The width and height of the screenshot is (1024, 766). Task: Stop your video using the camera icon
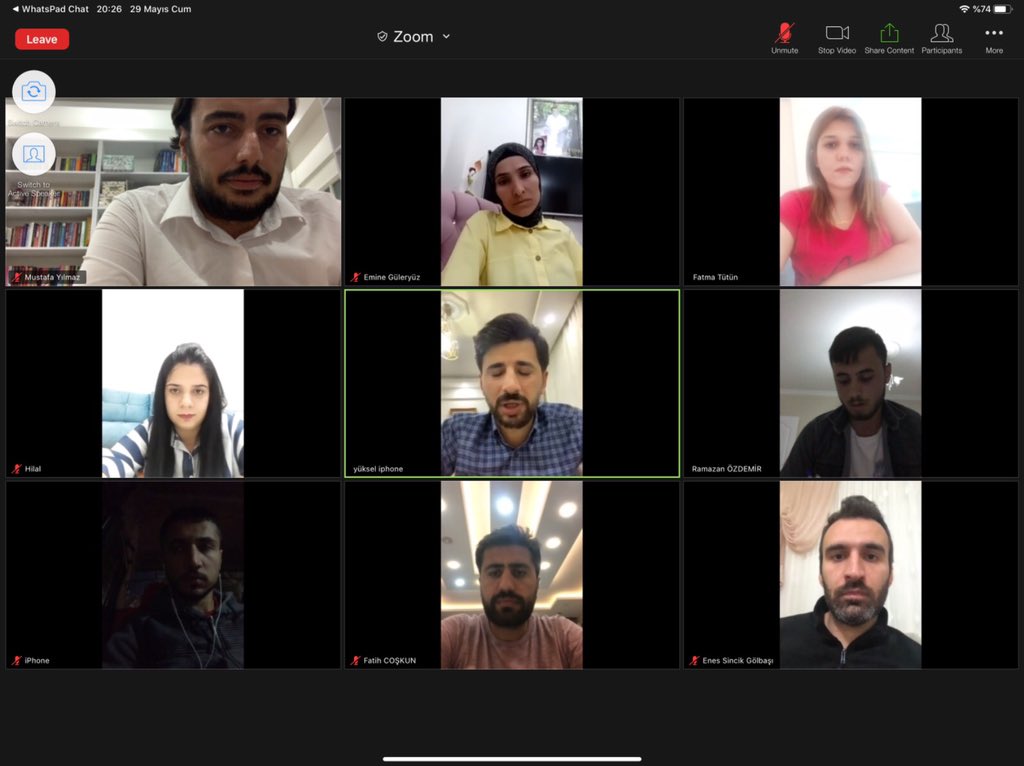(836, 36)
